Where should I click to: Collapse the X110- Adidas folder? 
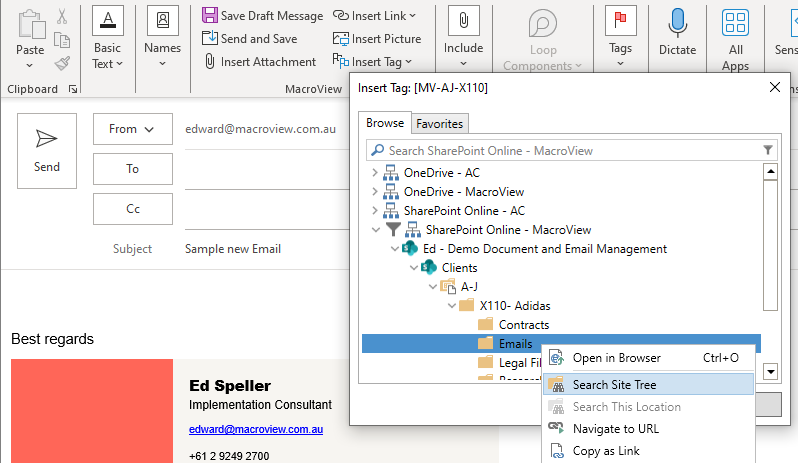point(452,306)
